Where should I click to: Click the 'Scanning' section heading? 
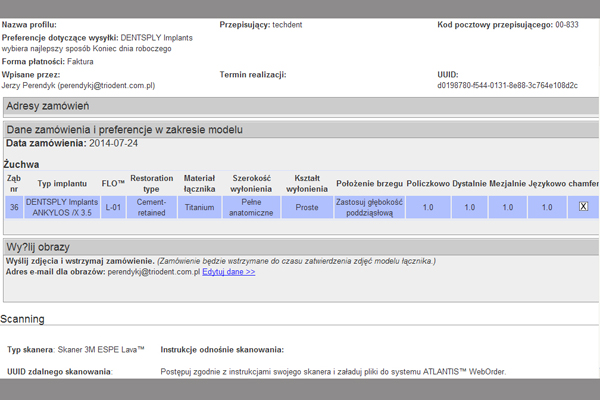click(22, 319)
